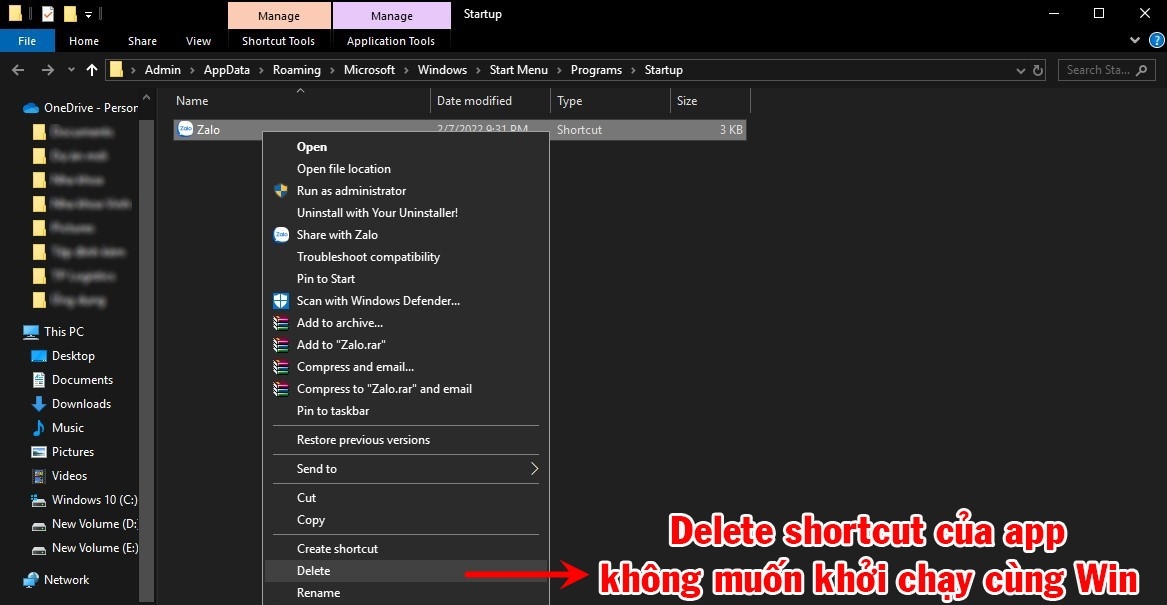
Task: Open Downloads in navigation pane
Action: (71, 403)
